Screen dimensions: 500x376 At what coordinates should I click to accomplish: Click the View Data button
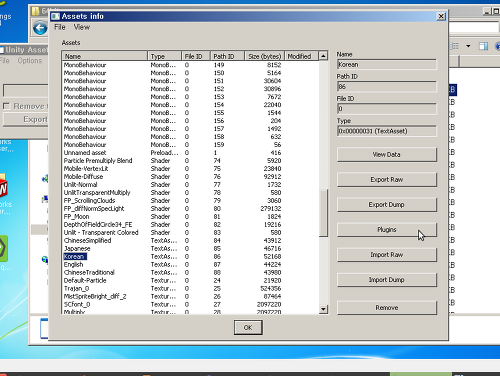pos(387,155)
